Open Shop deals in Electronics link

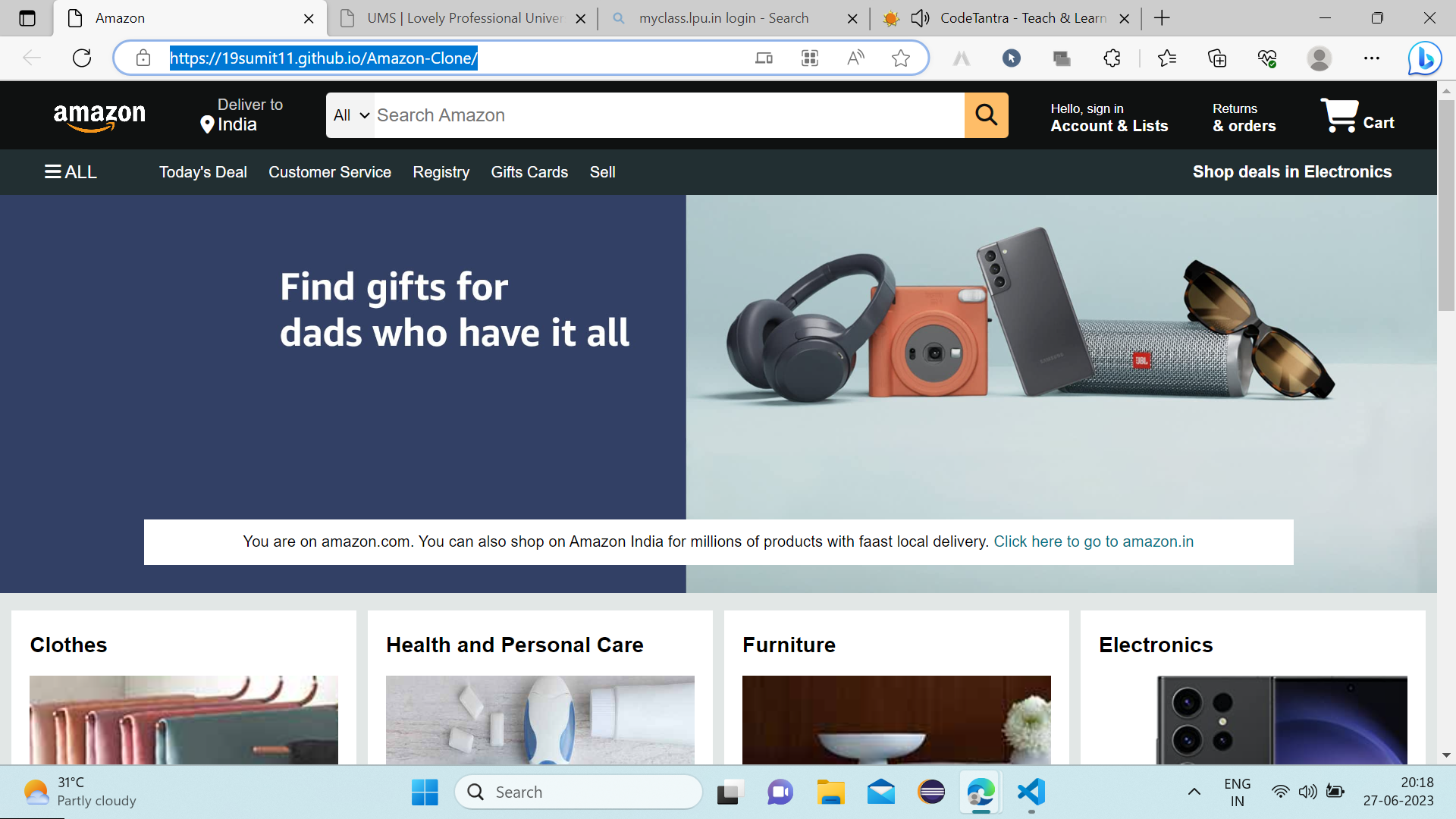tap(1292, 172)
